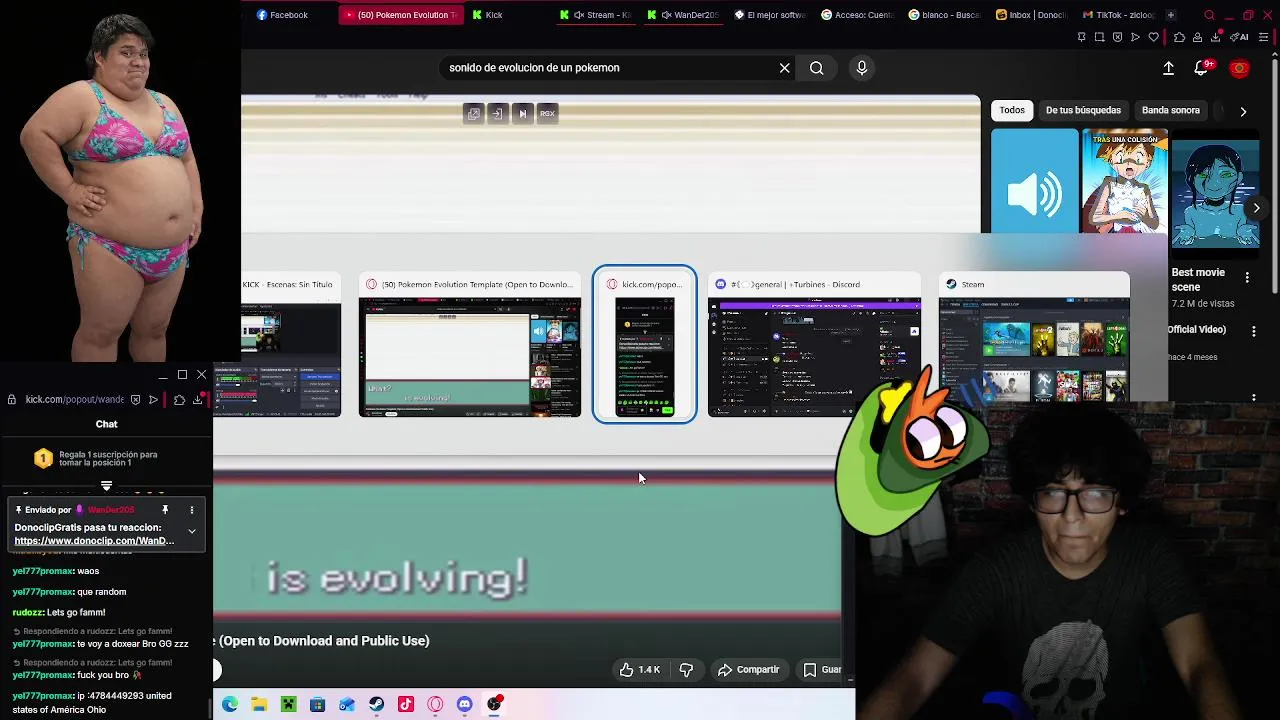This screenshot has height=720, width=1280.
Task: Switch to the WanDer205 tab
Action: [684, 15]
